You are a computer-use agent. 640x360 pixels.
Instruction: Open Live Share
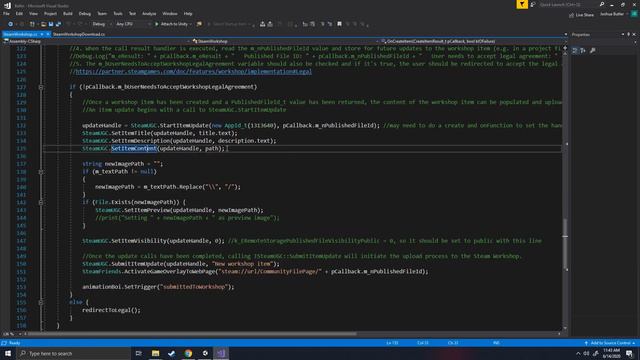(x=582, y=15)
